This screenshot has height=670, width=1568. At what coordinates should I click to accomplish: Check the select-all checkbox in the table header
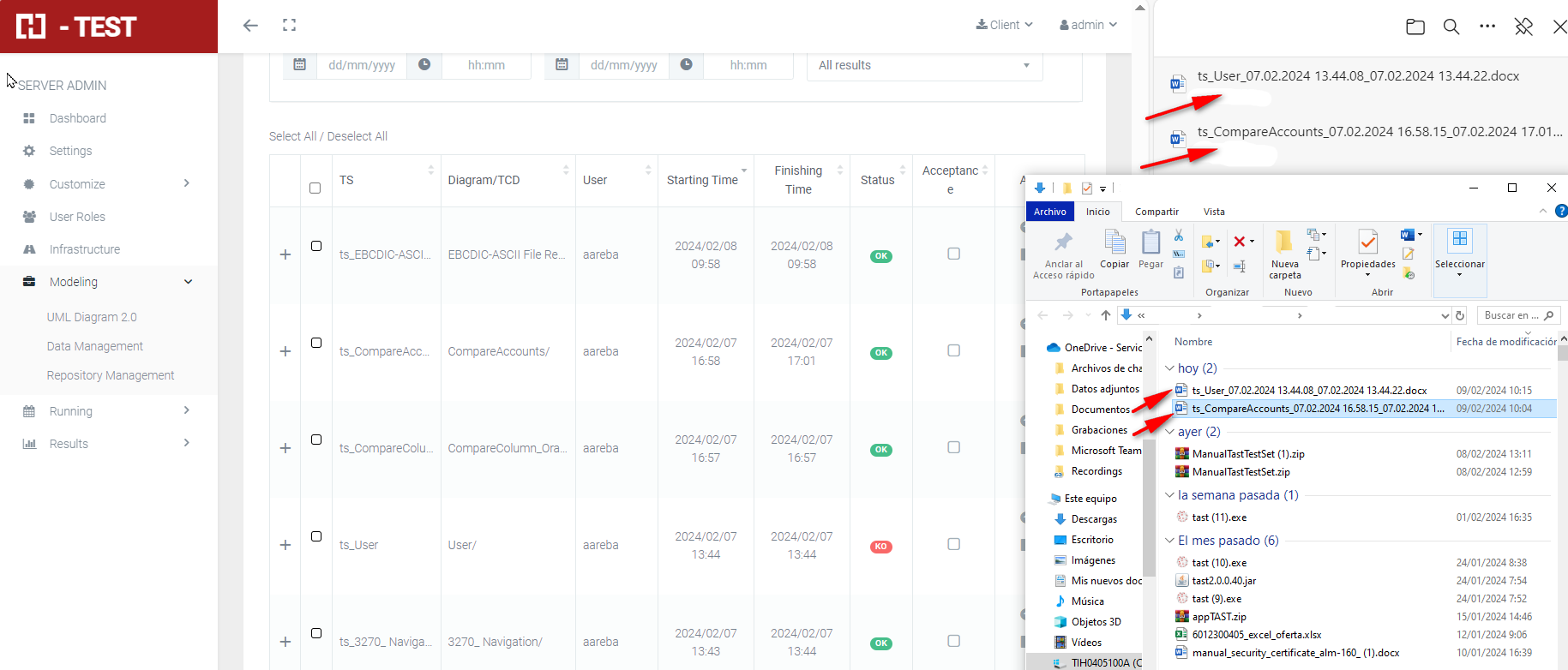[315, 188]
